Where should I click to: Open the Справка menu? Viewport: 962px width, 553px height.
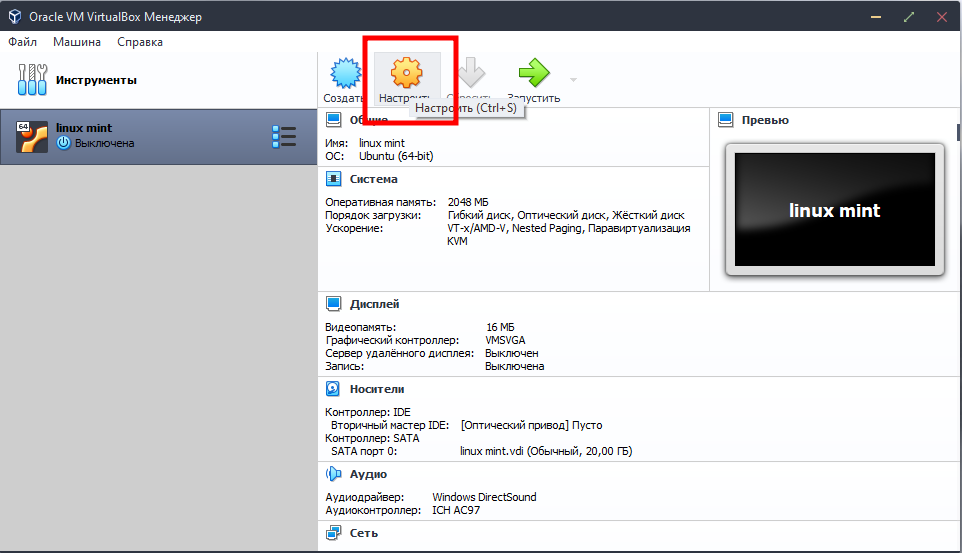point(140,42)
